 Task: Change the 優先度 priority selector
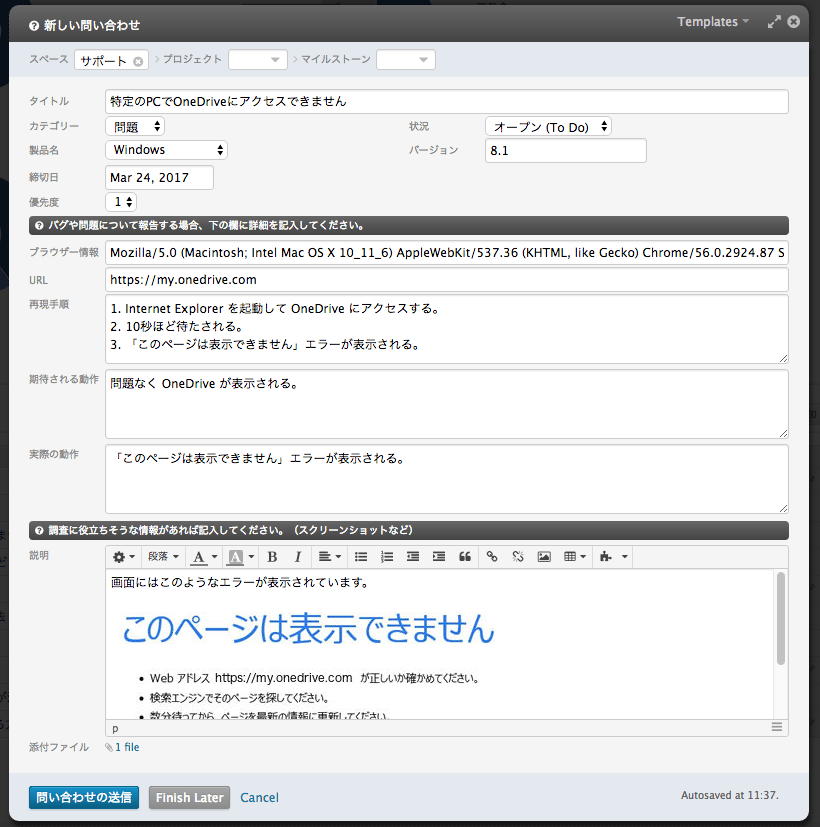pos(121,202)
